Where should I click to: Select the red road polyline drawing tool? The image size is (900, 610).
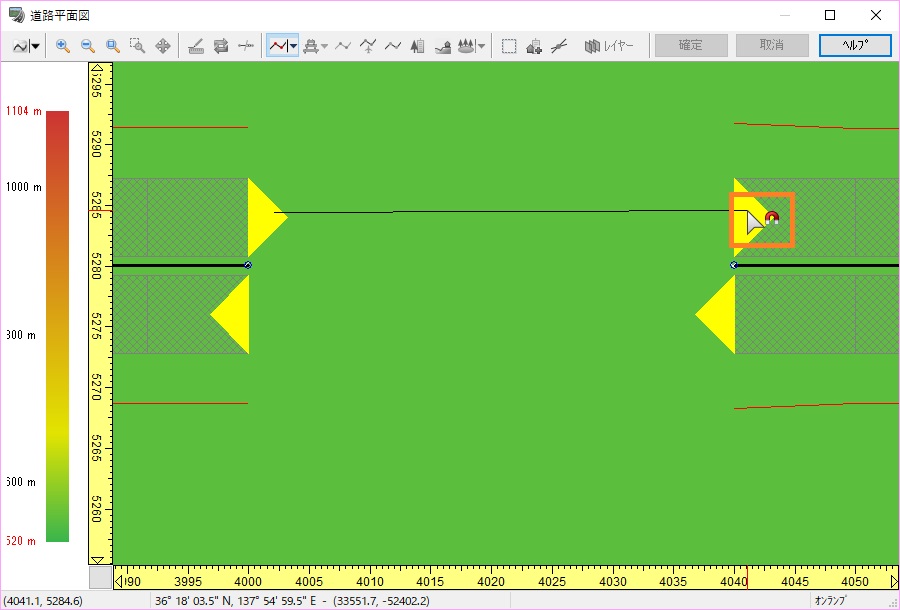pos(278,46)
